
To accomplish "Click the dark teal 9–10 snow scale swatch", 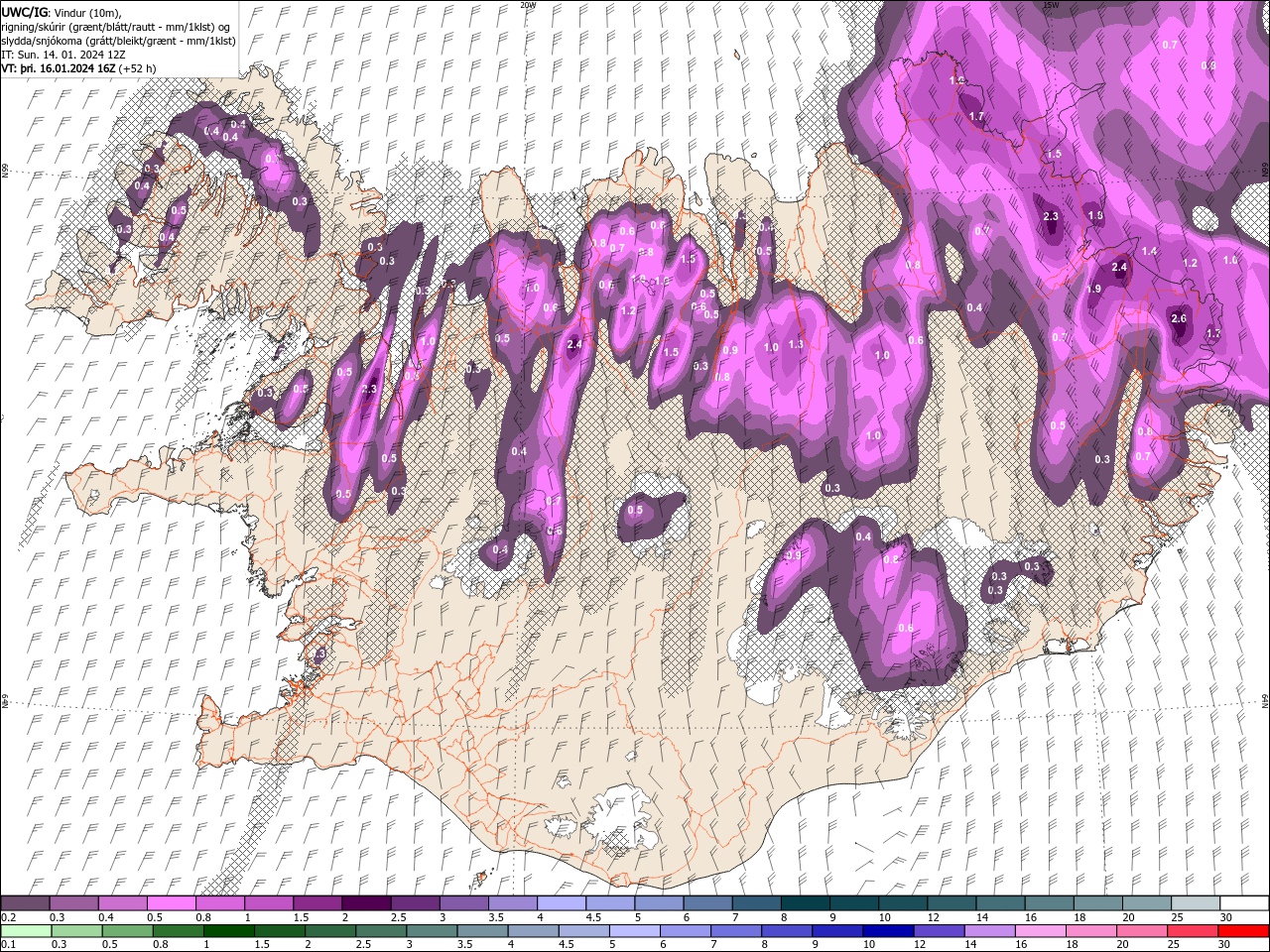I will [x=854, y=903].
